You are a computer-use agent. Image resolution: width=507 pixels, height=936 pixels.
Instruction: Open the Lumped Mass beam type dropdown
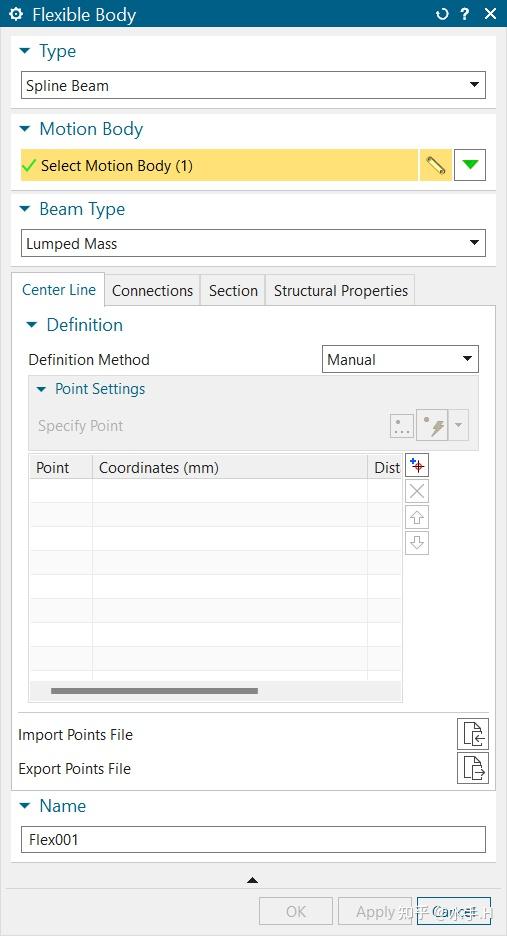pyautogui.click(x=253, y=244)
